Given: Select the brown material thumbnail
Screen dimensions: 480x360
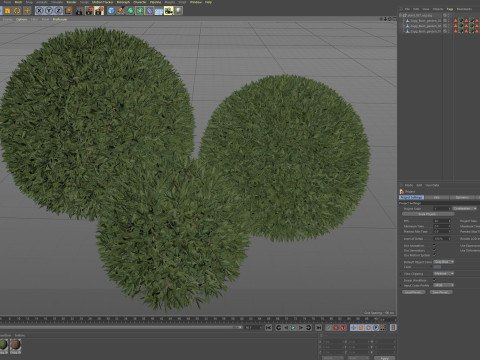Looking at the screenshot, I should (x=15, y=345).
